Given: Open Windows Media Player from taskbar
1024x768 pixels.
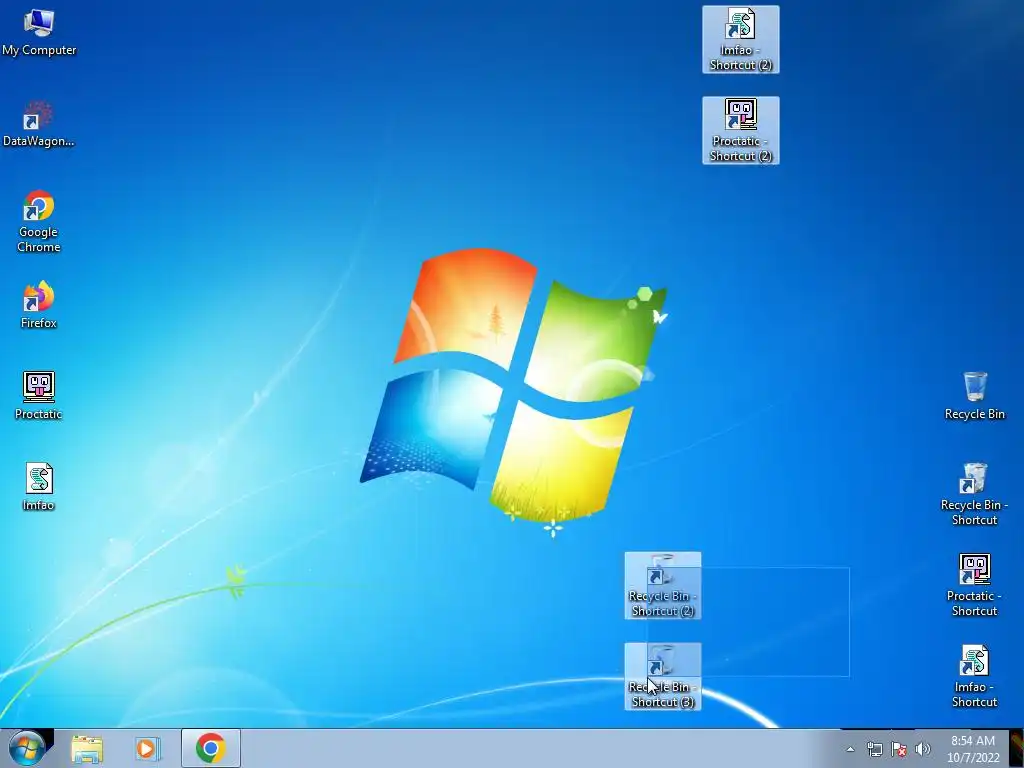Looking at the screenshot, I should pos(148,748).
